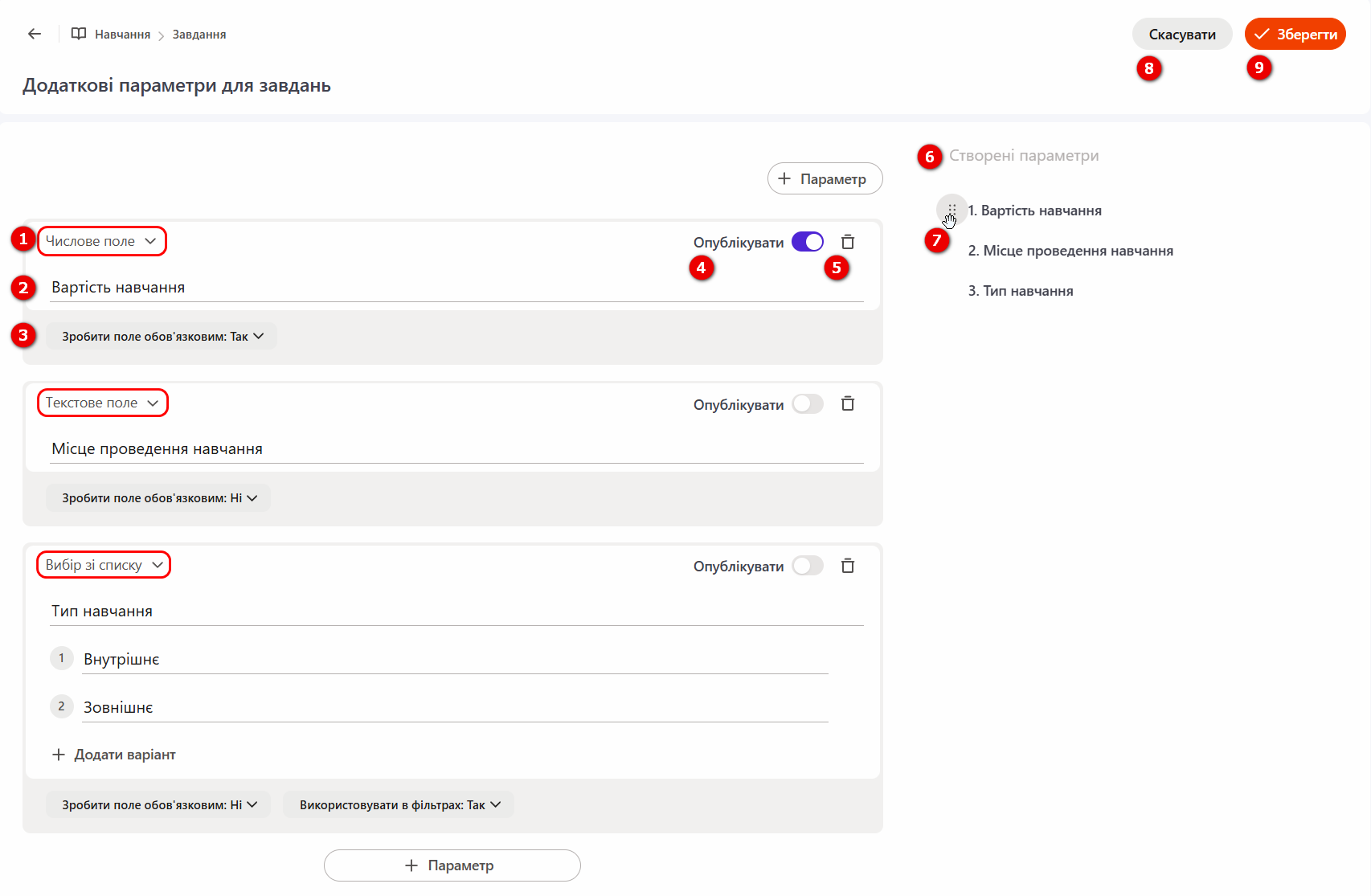Expand the Вибір зі списку type dropdown
The width and height of the screenshot is (1371, 896).
tap(104, 565)
